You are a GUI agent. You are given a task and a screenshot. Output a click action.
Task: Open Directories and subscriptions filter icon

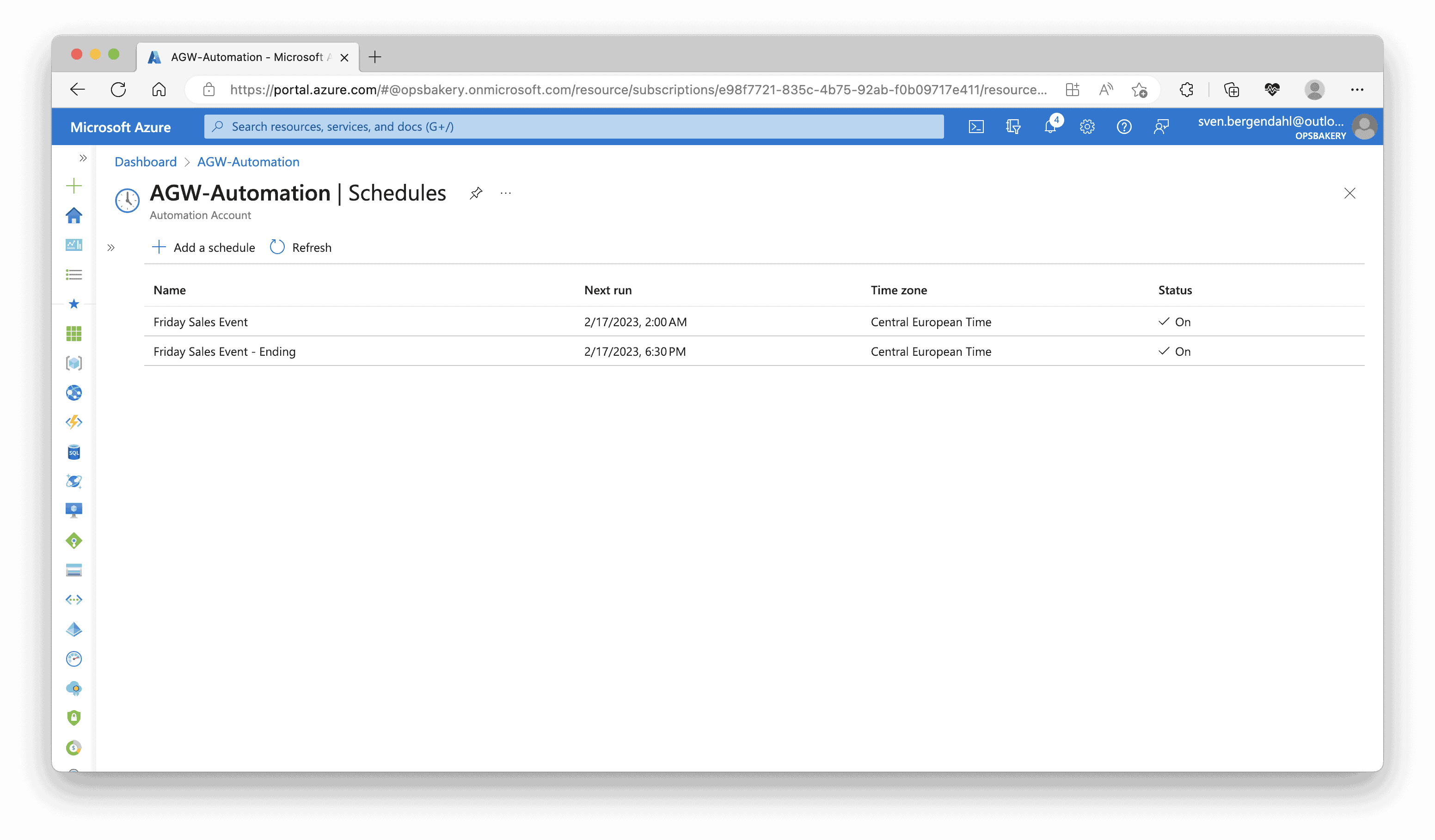(1013, 126)
